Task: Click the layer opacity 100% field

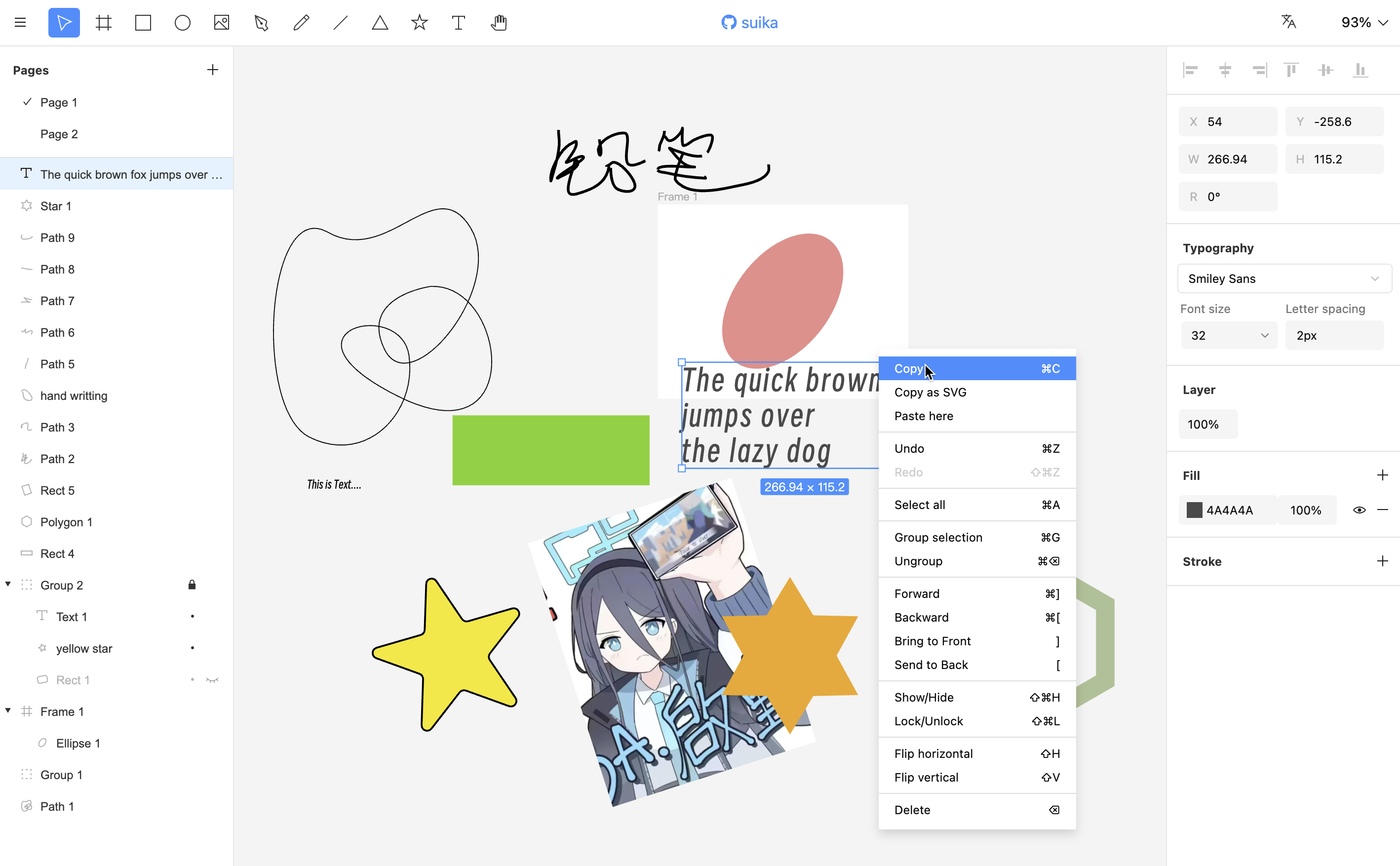Action: coord(1207,425)
